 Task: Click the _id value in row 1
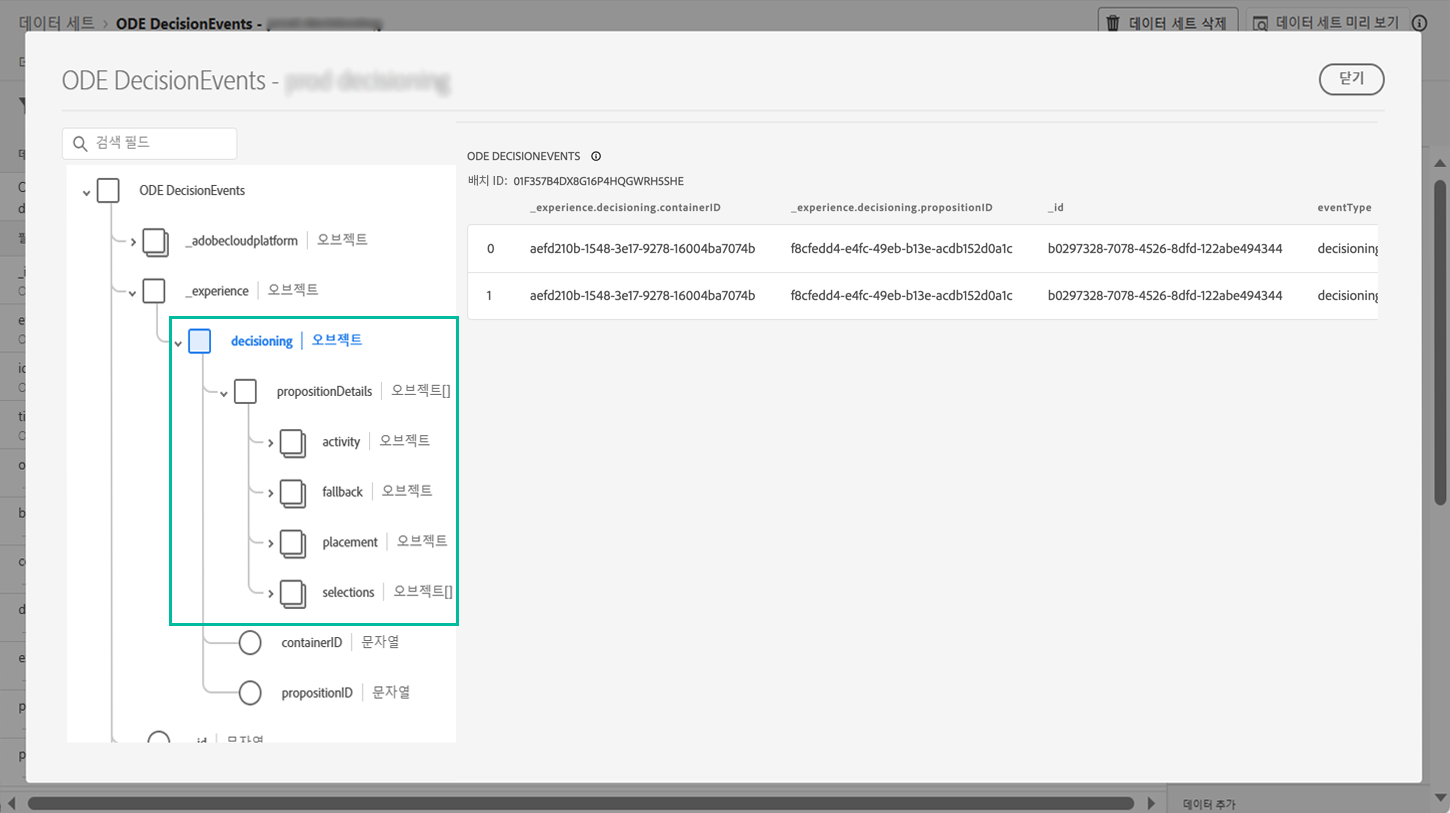[1165, 295]
